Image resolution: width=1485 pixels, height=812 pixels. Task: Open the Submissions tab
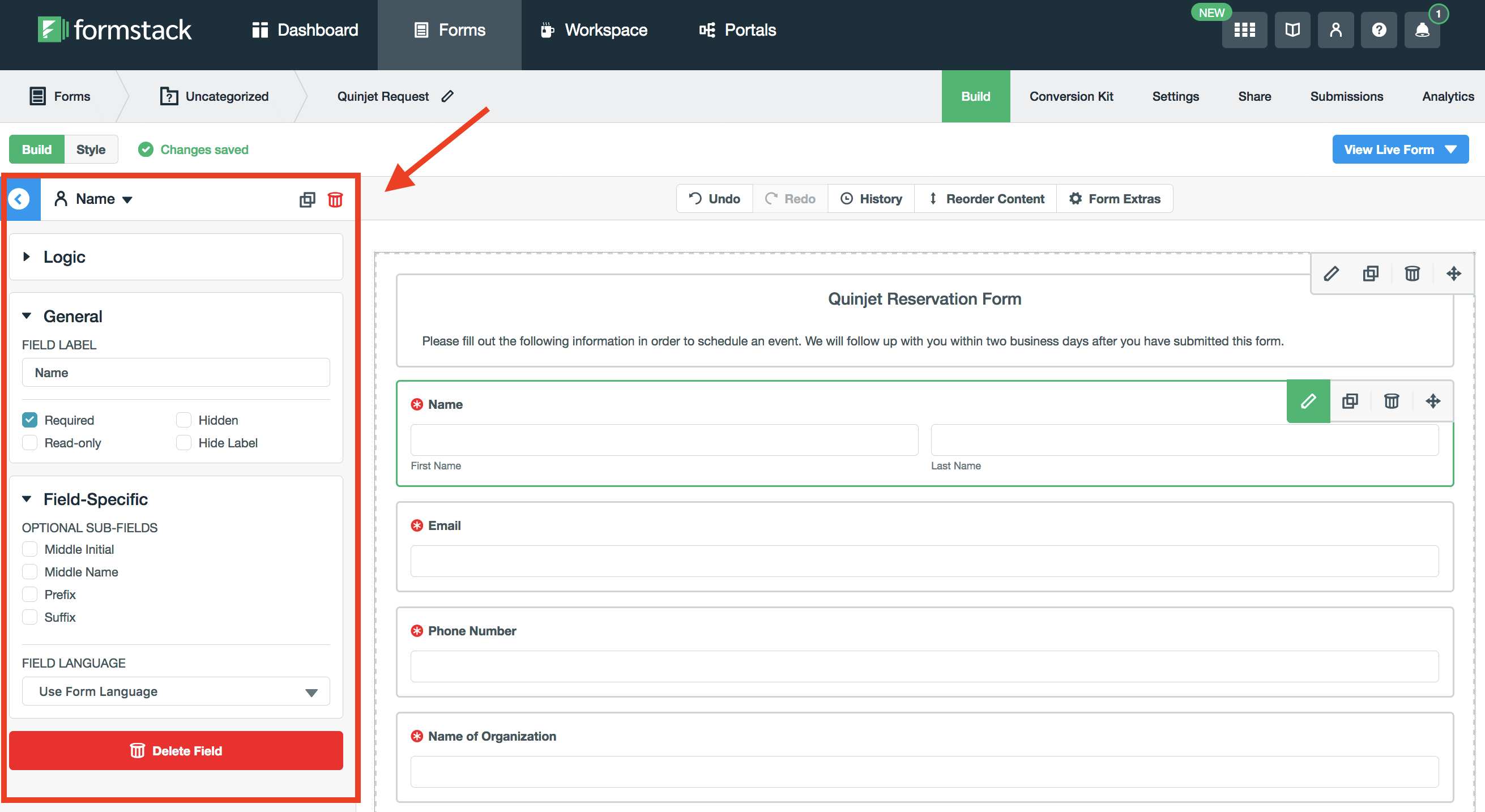point(1346,96)
